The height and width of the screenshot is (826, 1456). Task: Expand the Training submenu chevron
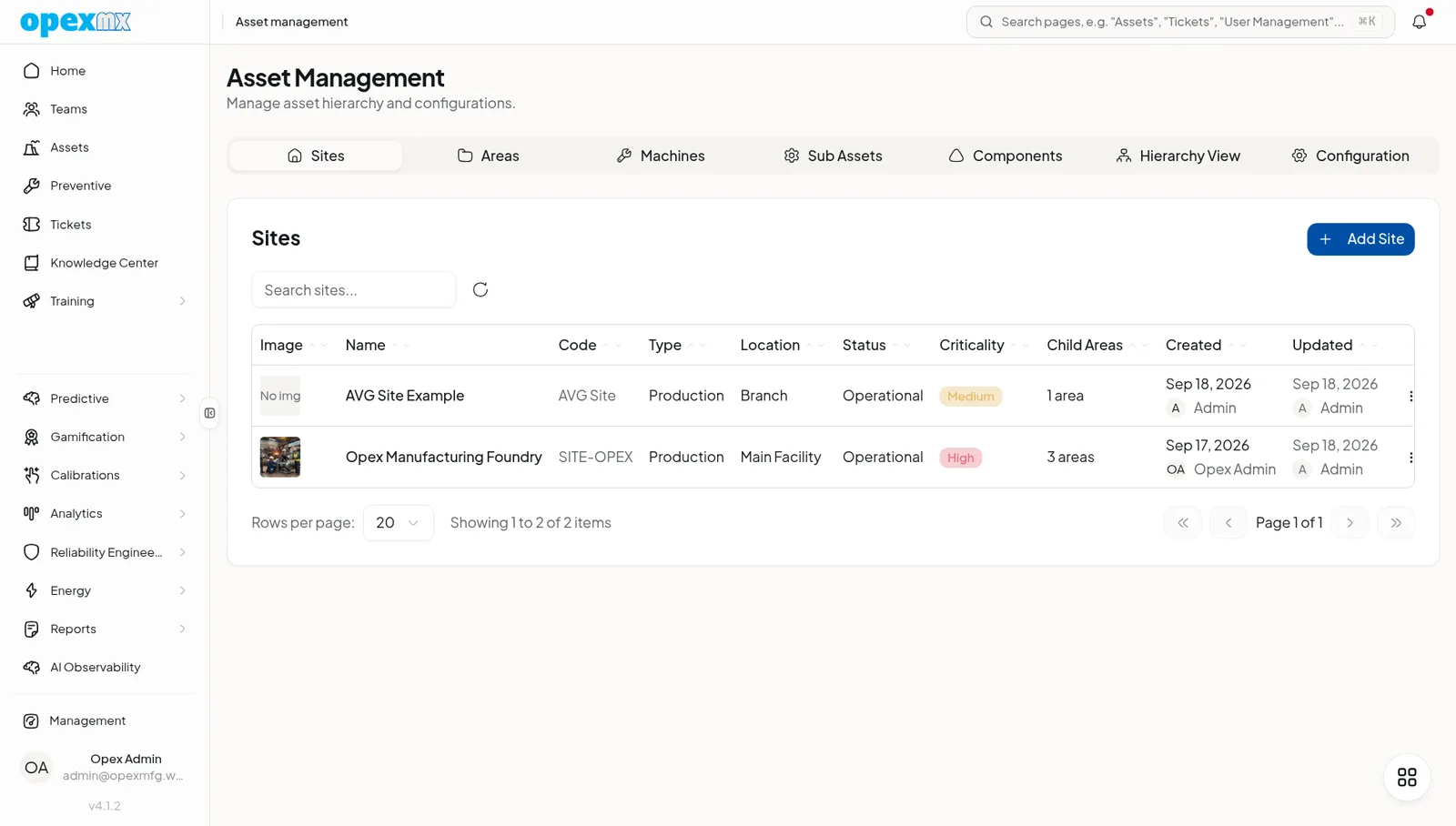[182, 301]
